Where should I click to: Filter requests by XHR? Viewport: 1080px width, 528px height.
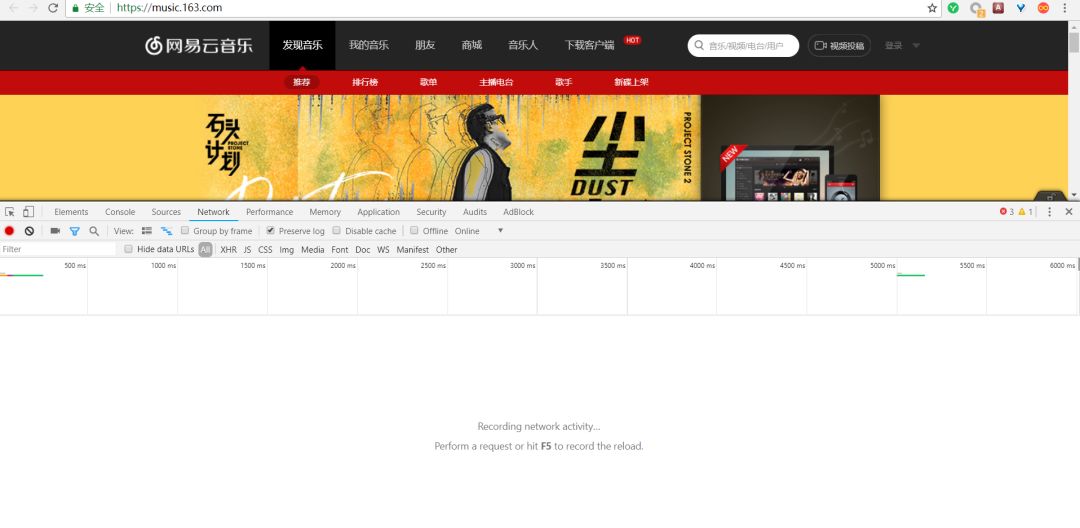pos(229,250)
